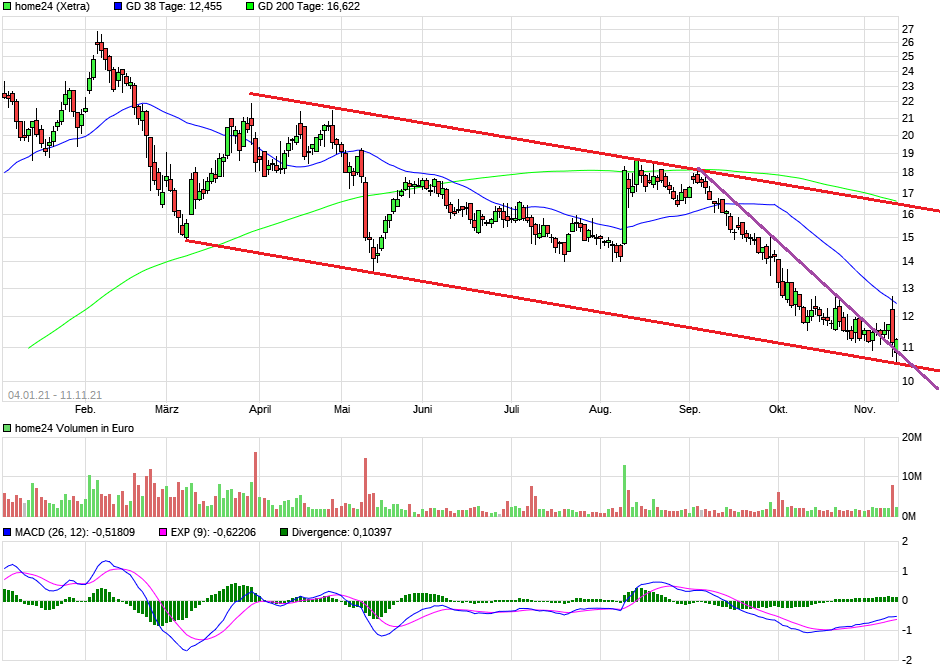The image size is (940, 670).
Task: Click the volume axis label 20M
Action: (912, 437)
